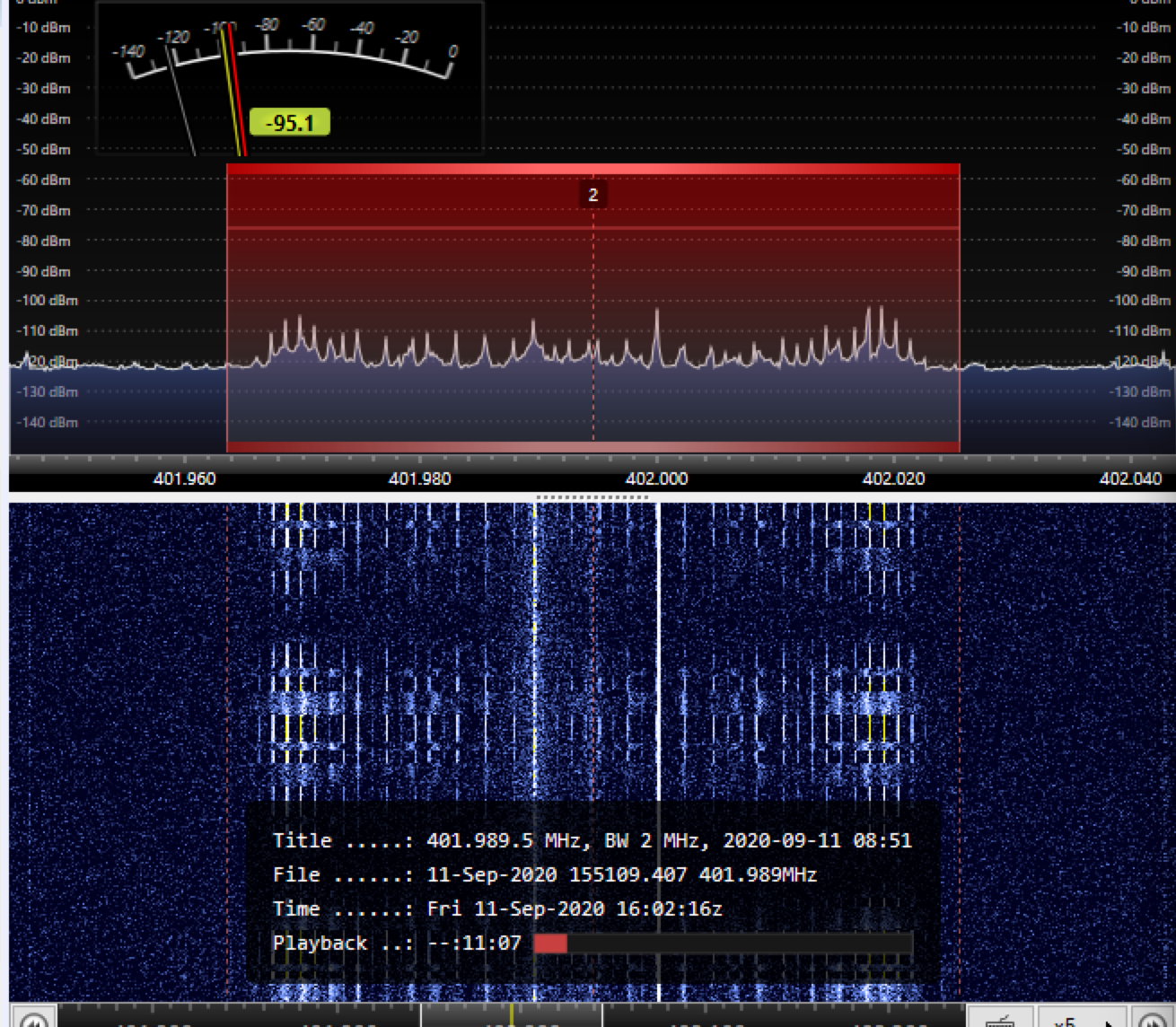
Task: Click the 401.960 label on frequency scale
Action: 184,478
